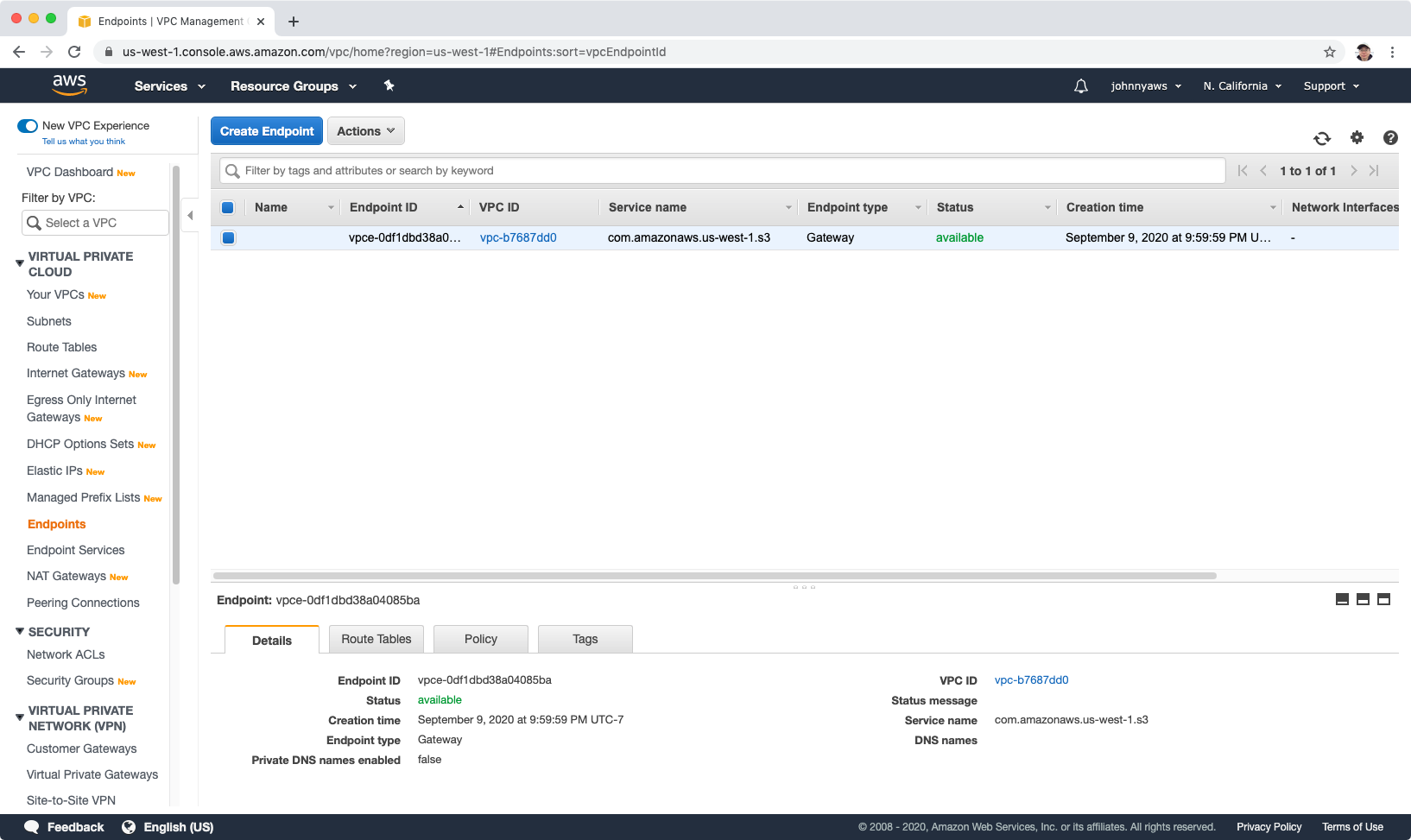
Task: Switch to the Details tab
Action: click(272, 640)
